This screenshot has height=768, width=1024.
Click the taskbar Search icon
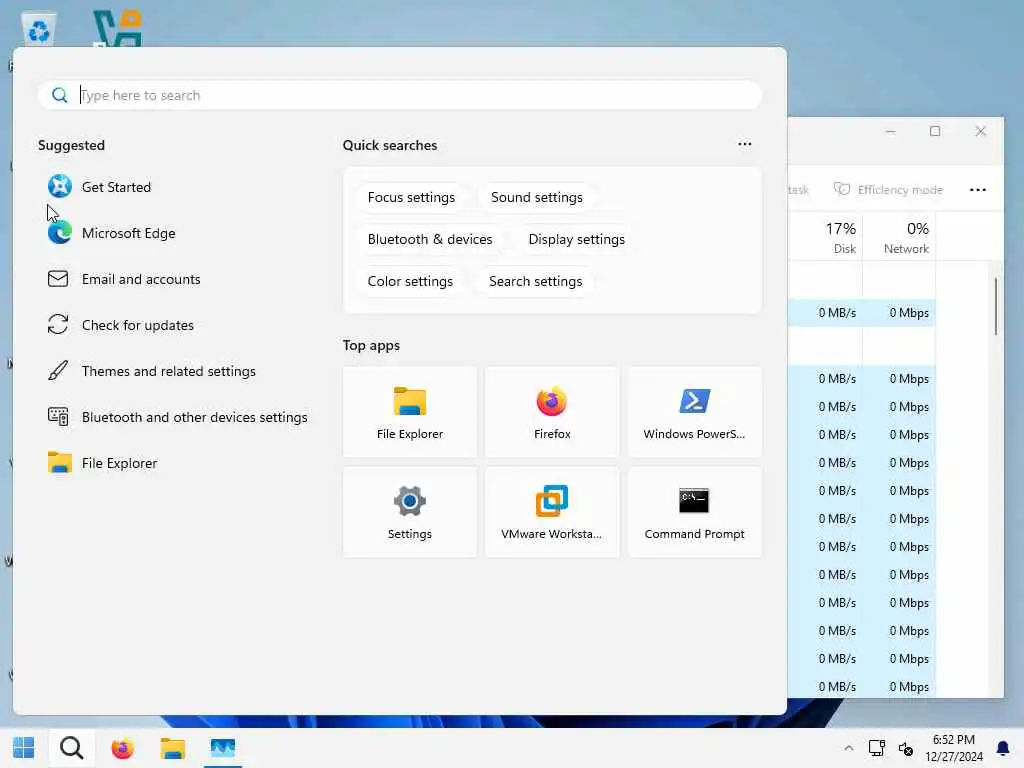[71, 748]
